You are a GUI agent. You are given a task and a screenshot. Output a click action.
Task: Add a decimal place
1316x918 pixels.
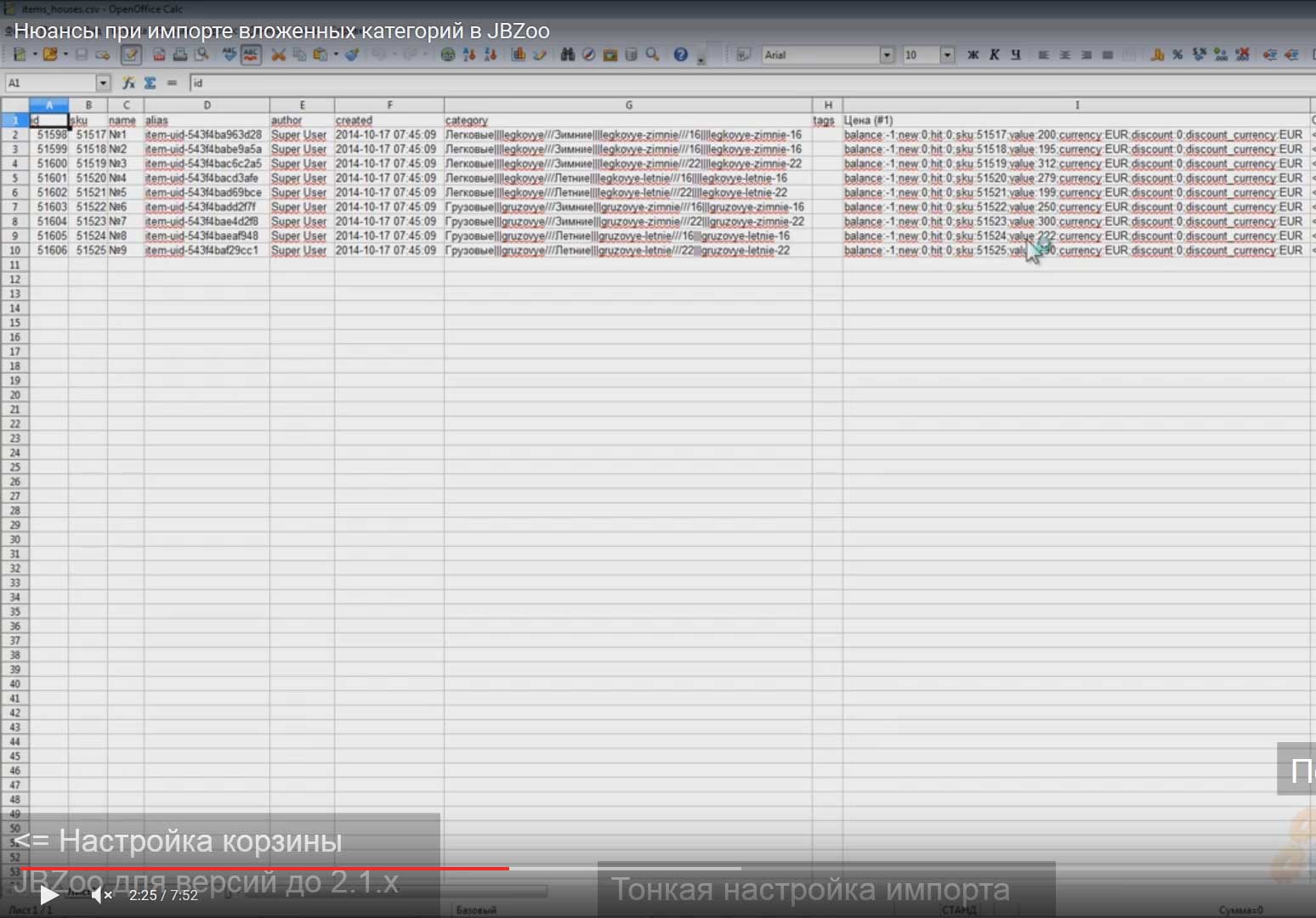click(1221, 54)
